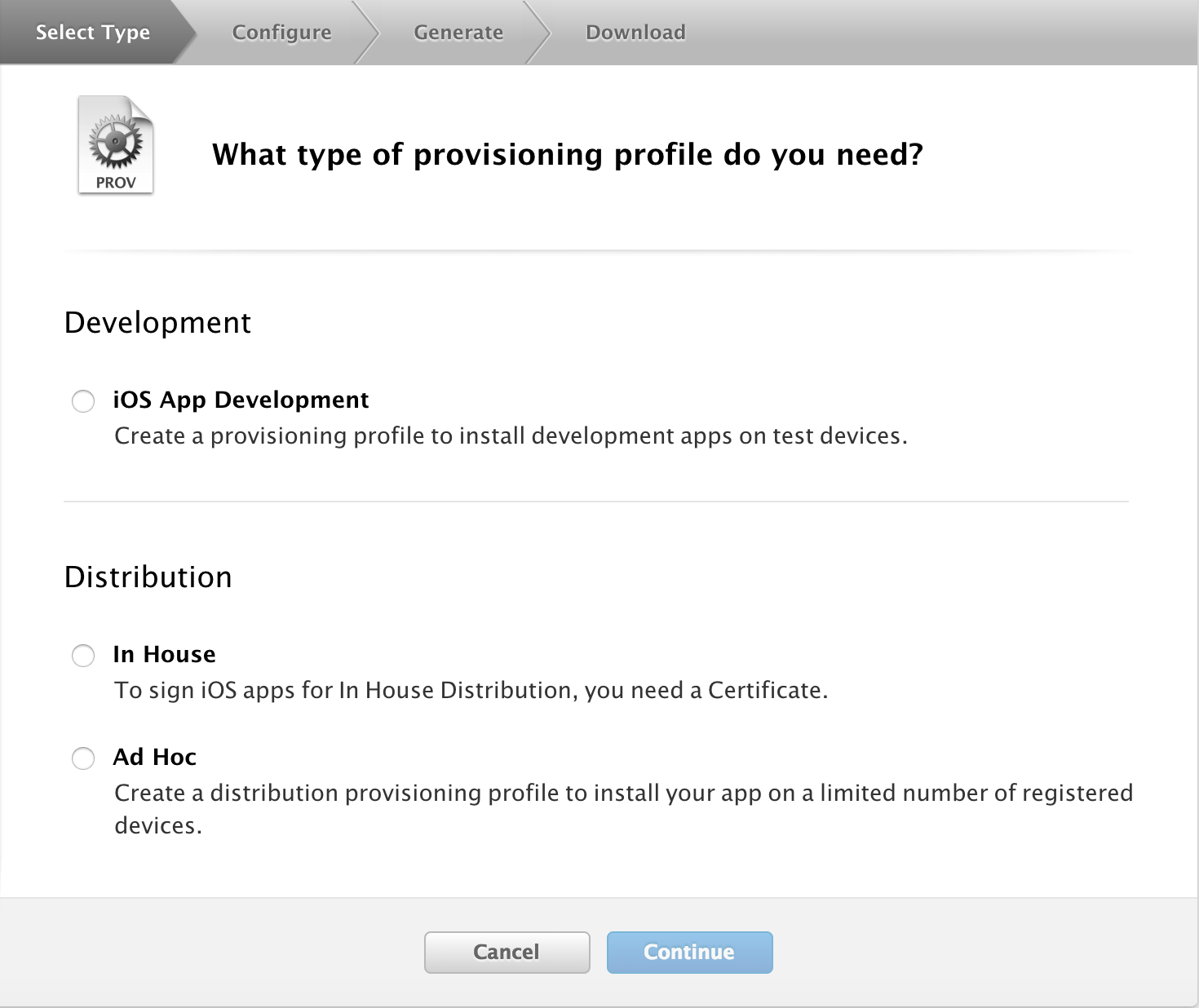Click the Ad Hoc registered devices description
The image size is (1199, 1008).
pyautogui.click(x=623, y=808)
